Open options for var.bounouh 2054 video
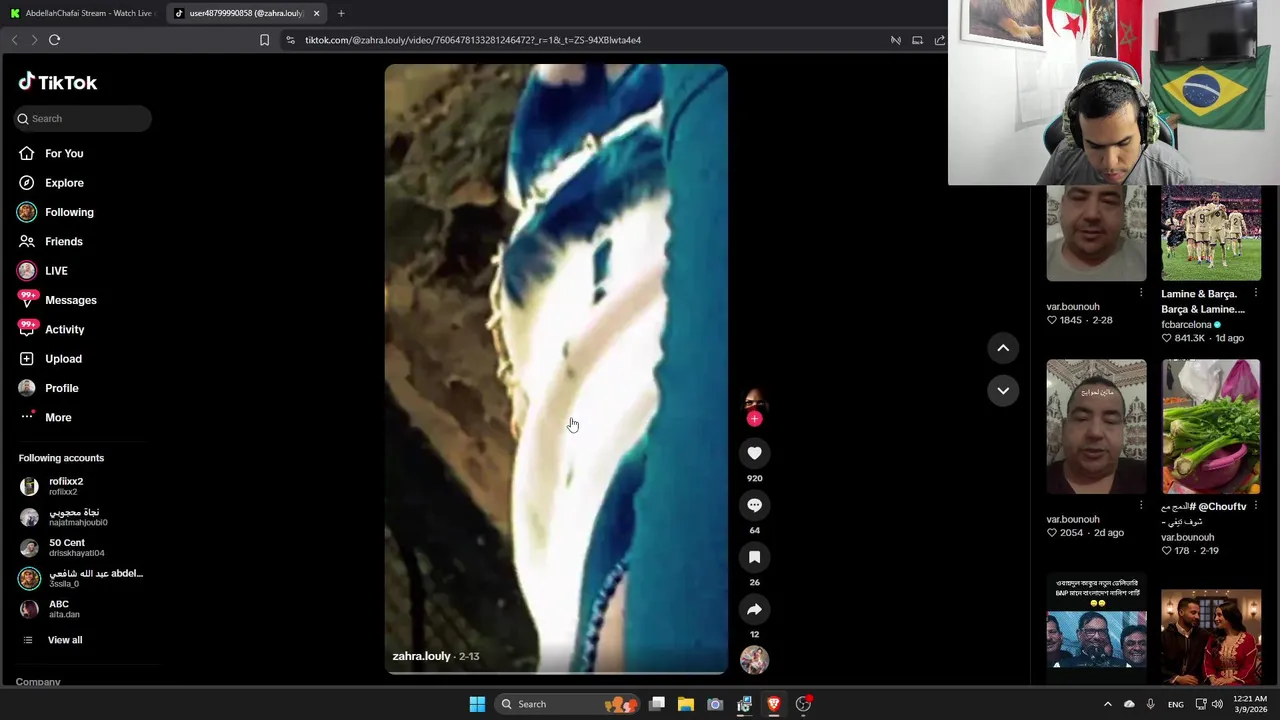This screenshot has width=1280, height=720. click(x=1141, y=506)
